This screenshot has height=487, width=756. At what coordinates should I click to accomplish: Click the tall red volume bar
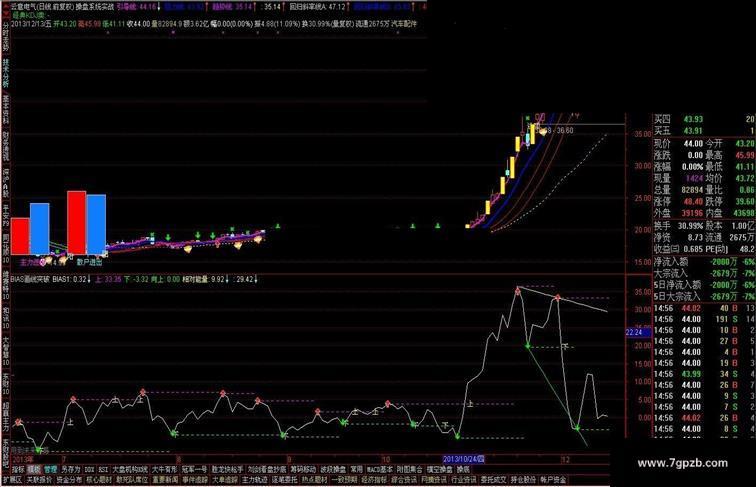pyautogui.click(x=77, y=222)
